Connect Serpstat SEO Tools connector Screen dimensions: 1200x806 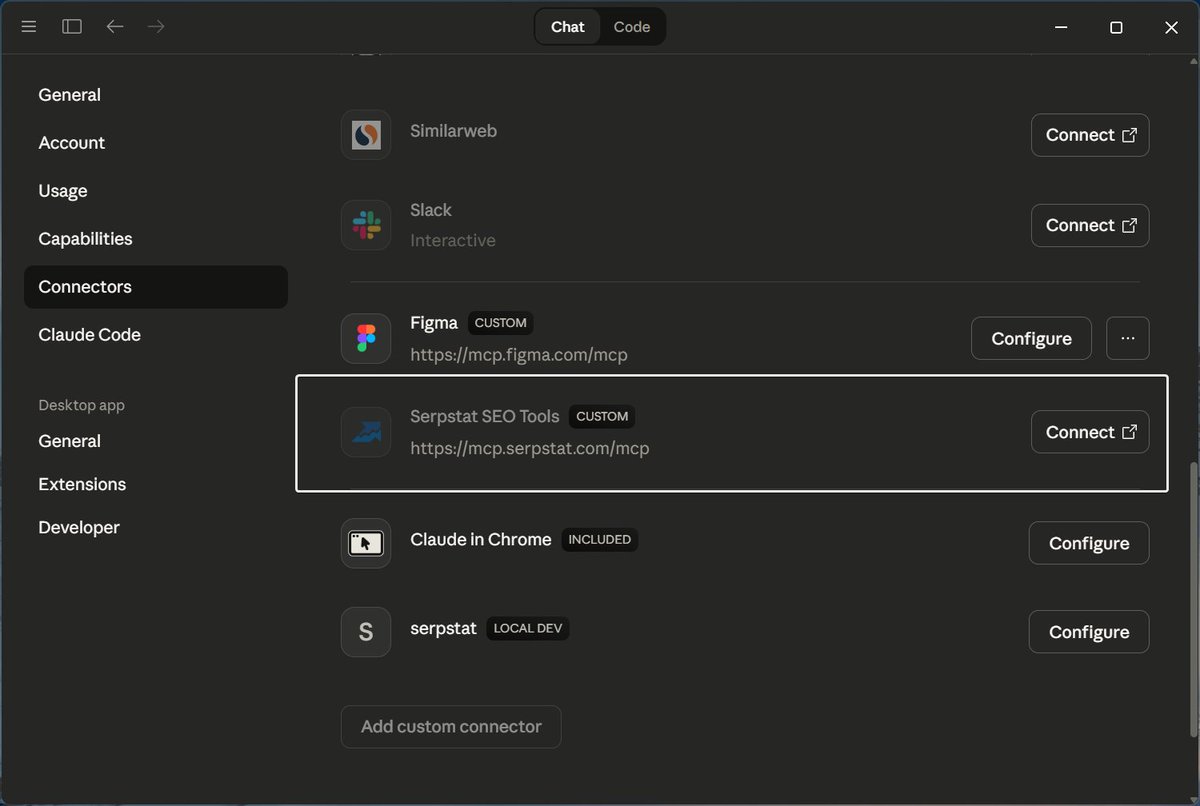pyautogui.click(x=1090, y=432)
